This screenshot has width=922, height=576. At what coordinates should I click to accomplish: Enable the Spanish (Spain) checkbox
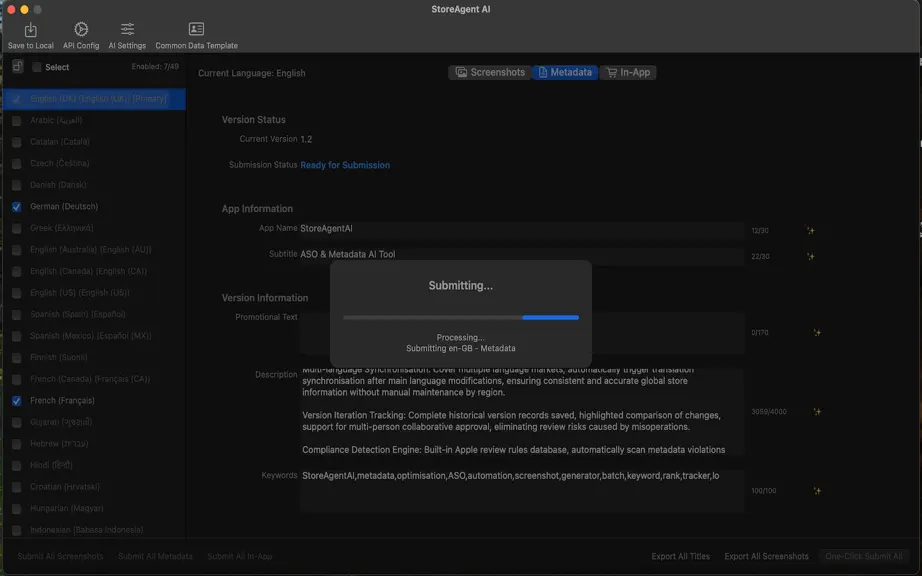pyautogui.click(x=16, y=314)
